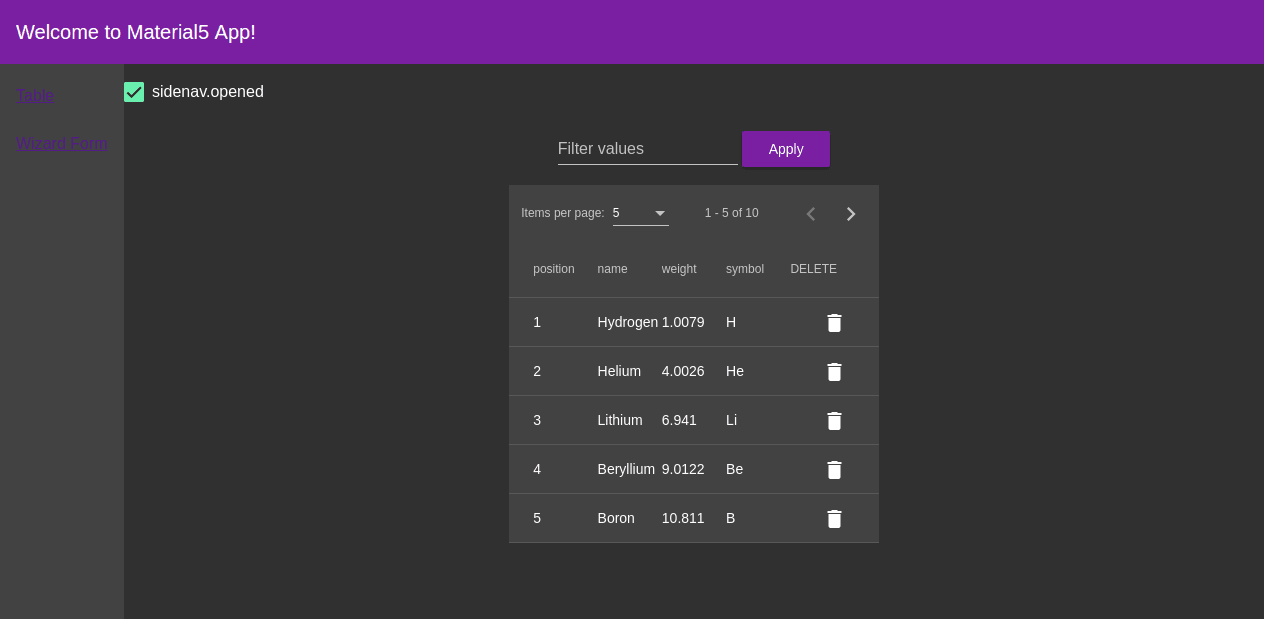This screenshot has height=619, width=1264.
Task: Open the Table sidebar link
Action: (x=35, y=96)
